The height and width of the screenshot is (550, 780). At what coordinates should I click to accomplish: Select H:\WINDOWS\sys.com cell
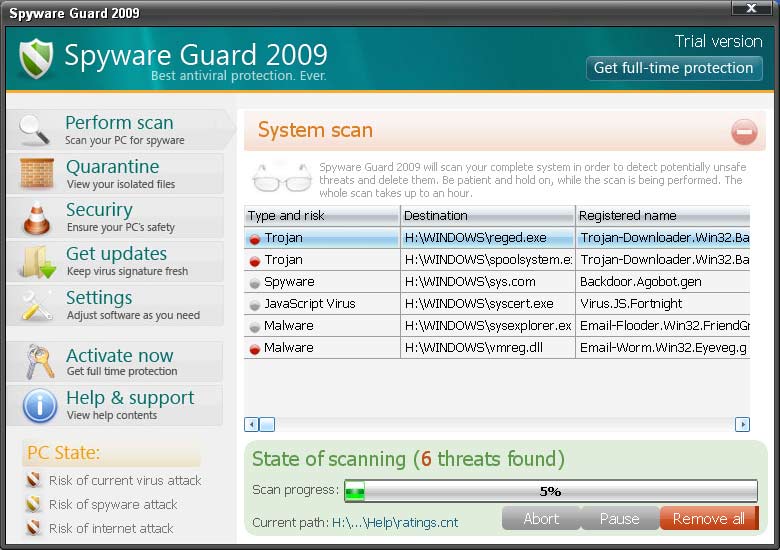pos(488,281)
